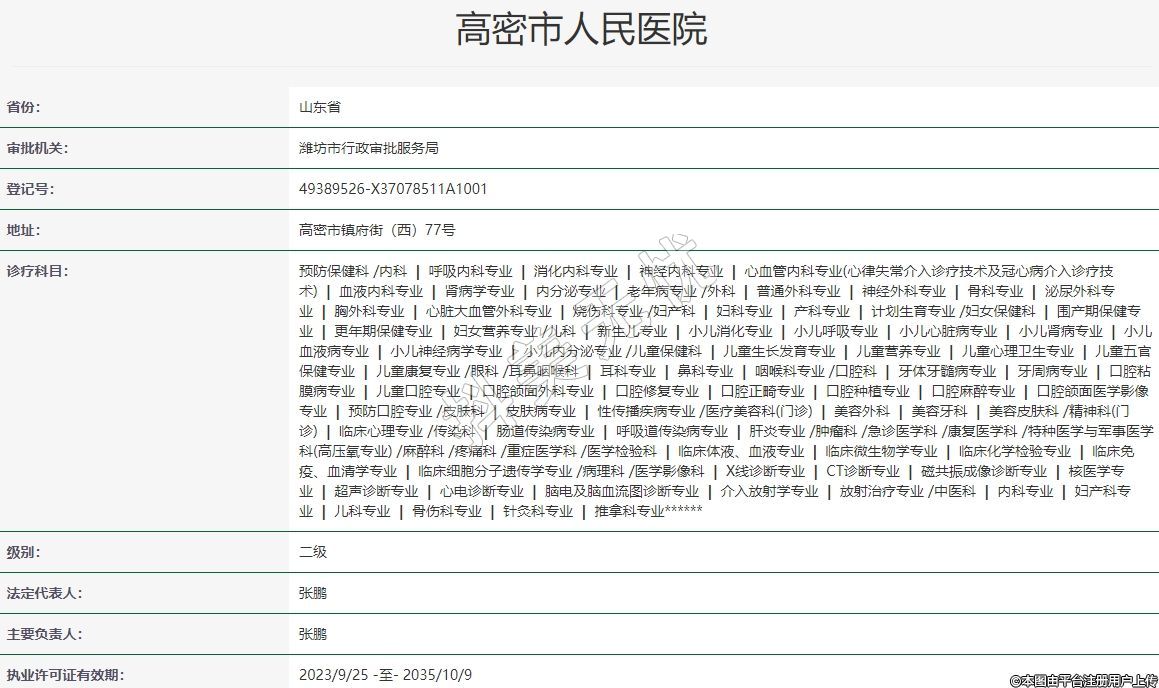Screen dimensions: 1159x688
Task: Click the hospital level value 二级
Action: point(313,552)
